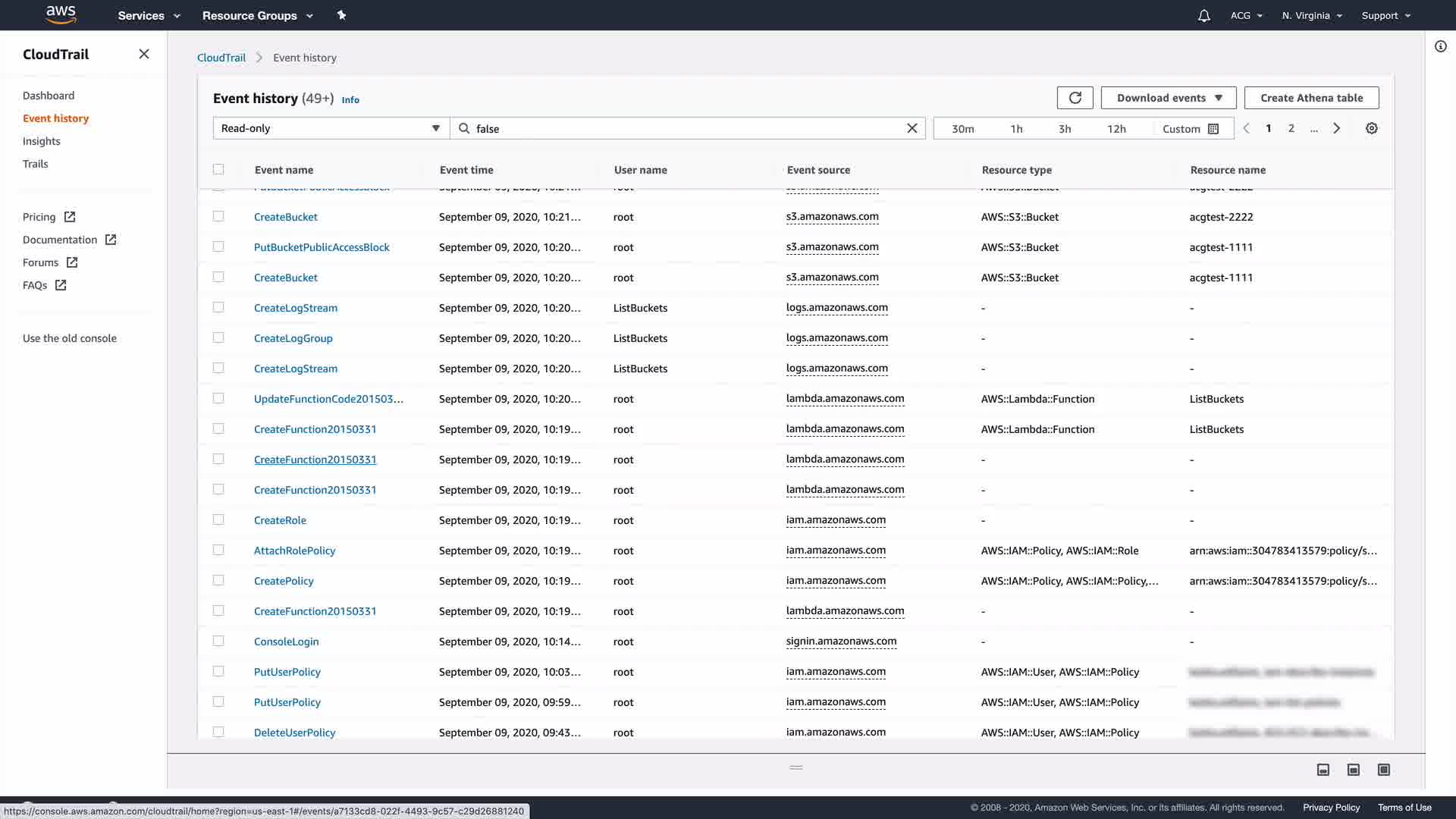Click the refresh events icon button
Screen dimensions: 1456x819
click(1075, 98)
